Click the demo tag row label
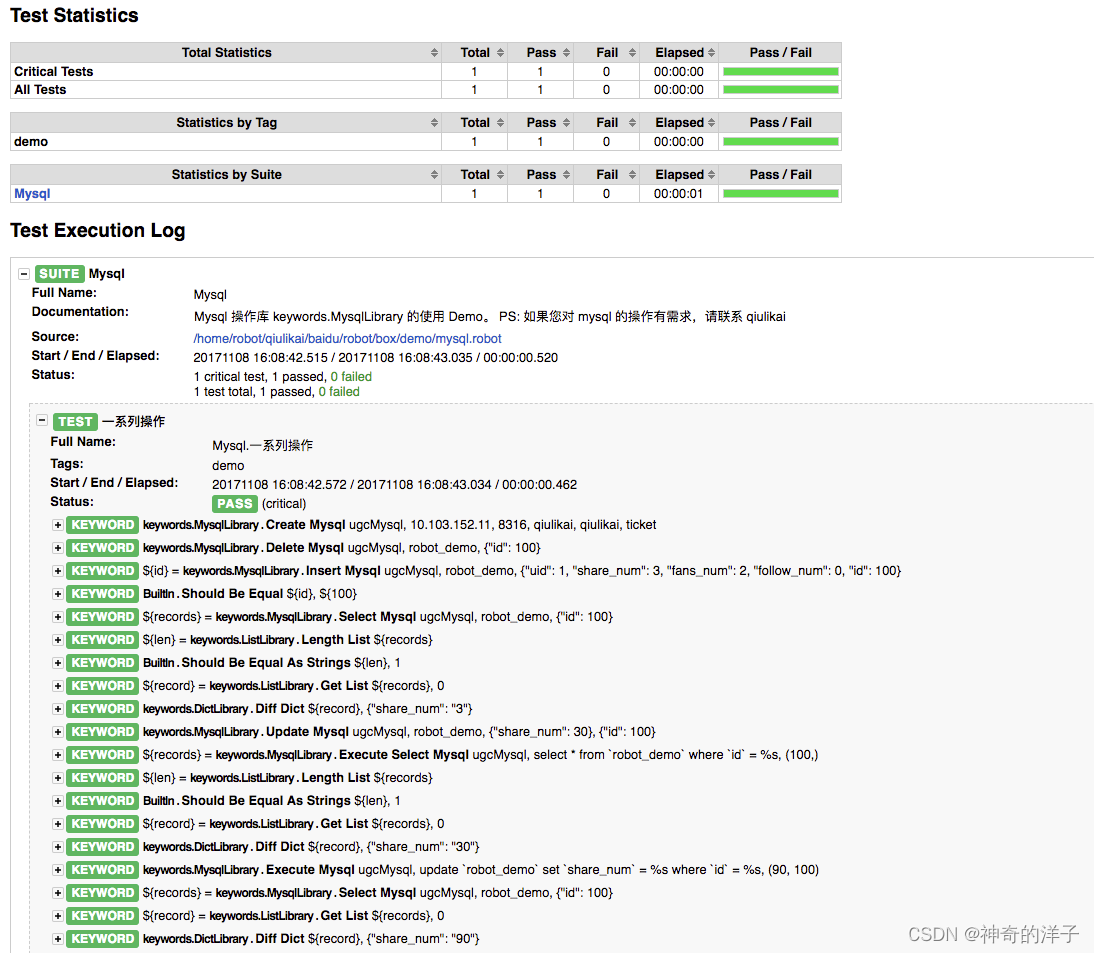This screenshot has height=953, width=1094. (x=31, y=142)
